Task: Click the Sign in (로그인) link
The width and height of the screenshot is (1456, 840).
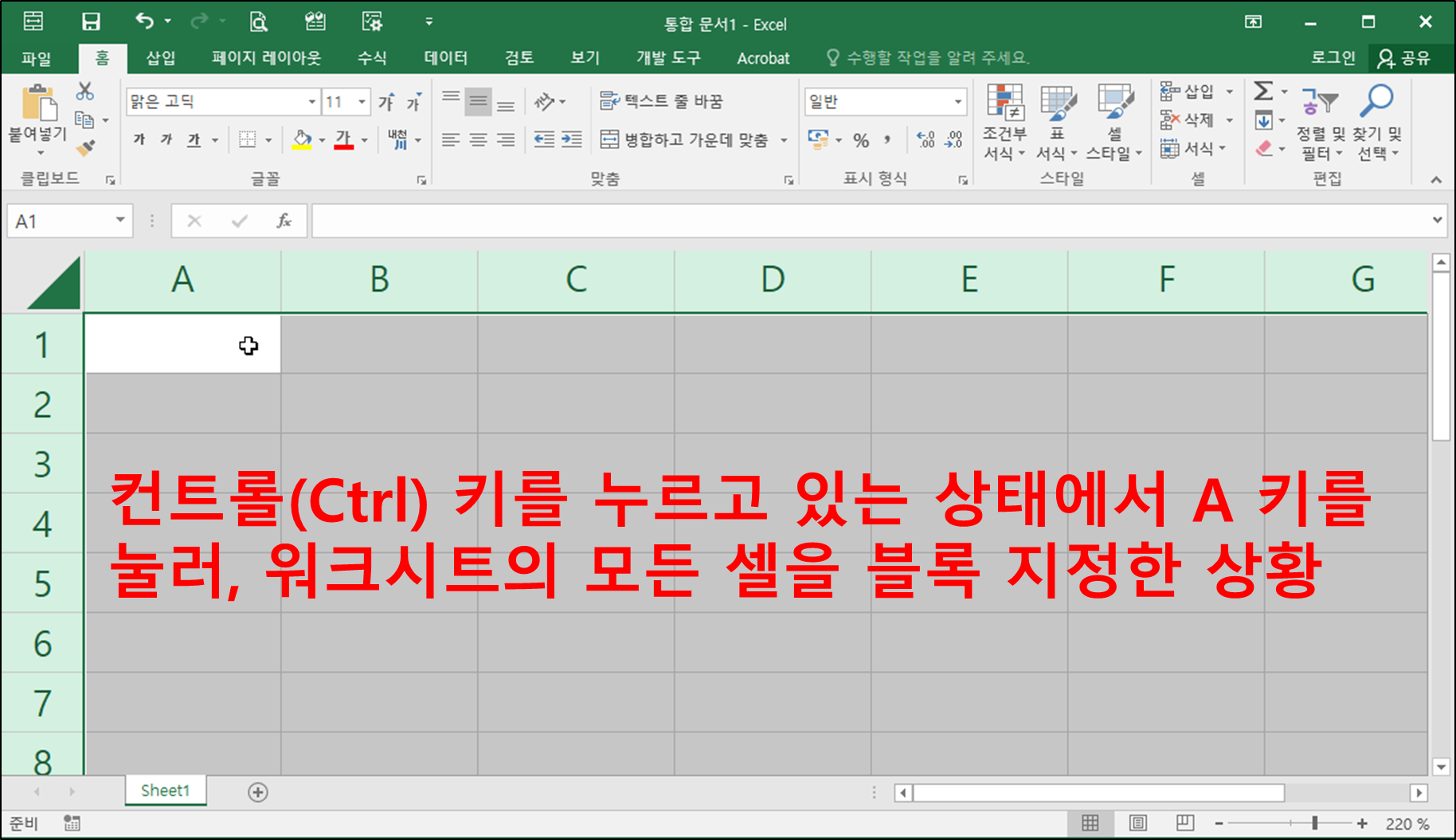Action: tap(1333, 57)
